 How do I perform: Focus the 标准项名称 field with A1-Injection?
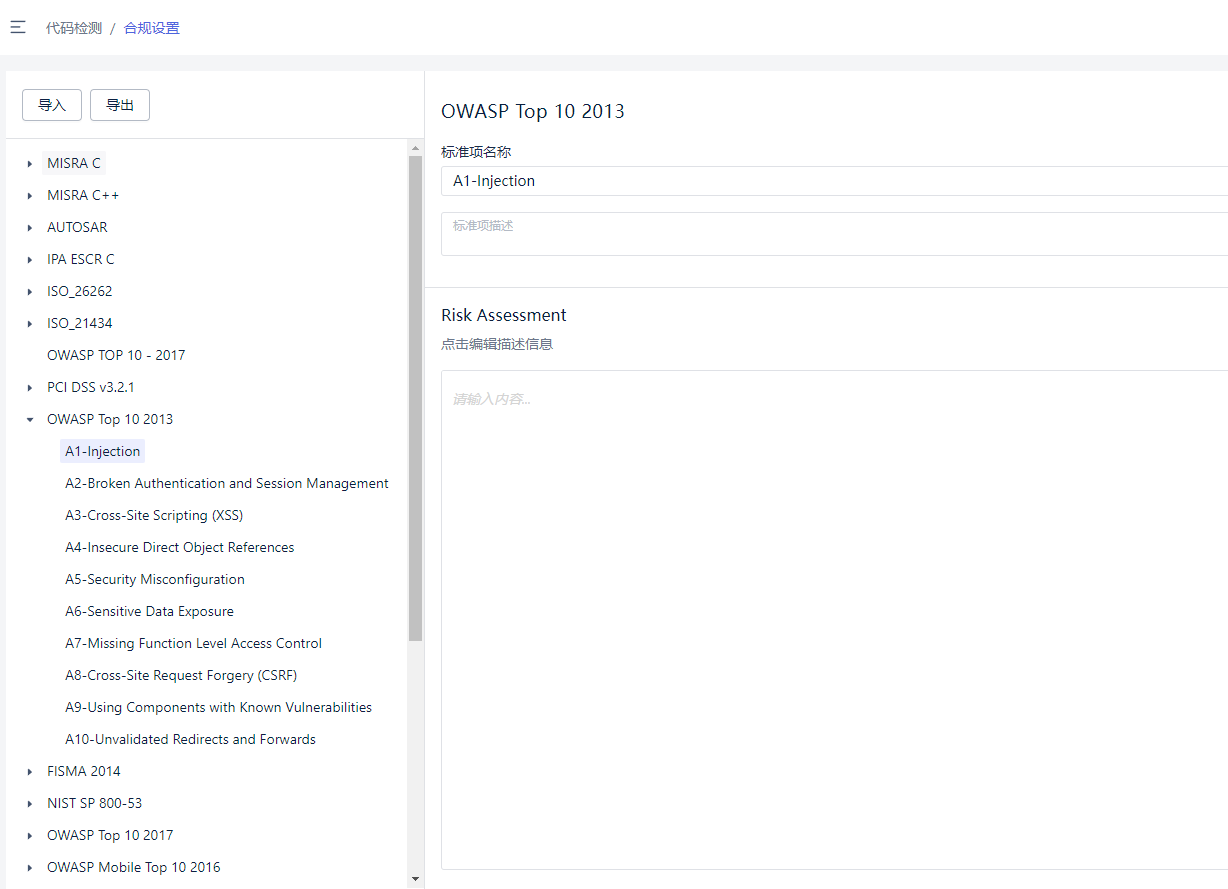[x=834, y=181]
